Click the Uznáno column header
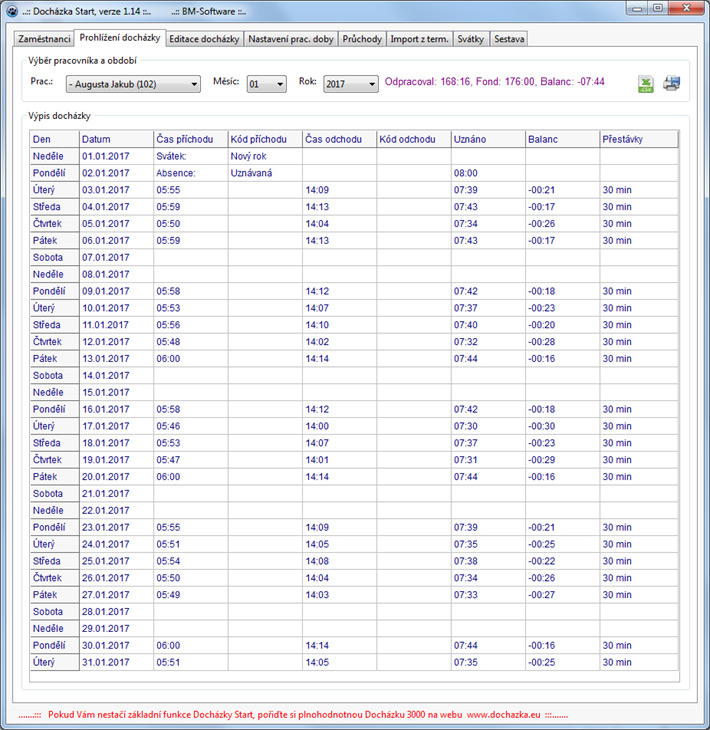This screenshot has height=730, width=710. (x=488, y=139)
